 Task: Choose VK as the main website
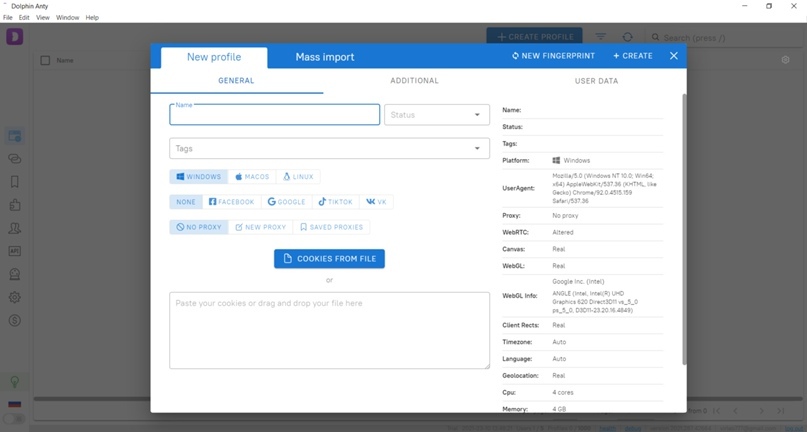pyautogui.click(x=376, y=202)
